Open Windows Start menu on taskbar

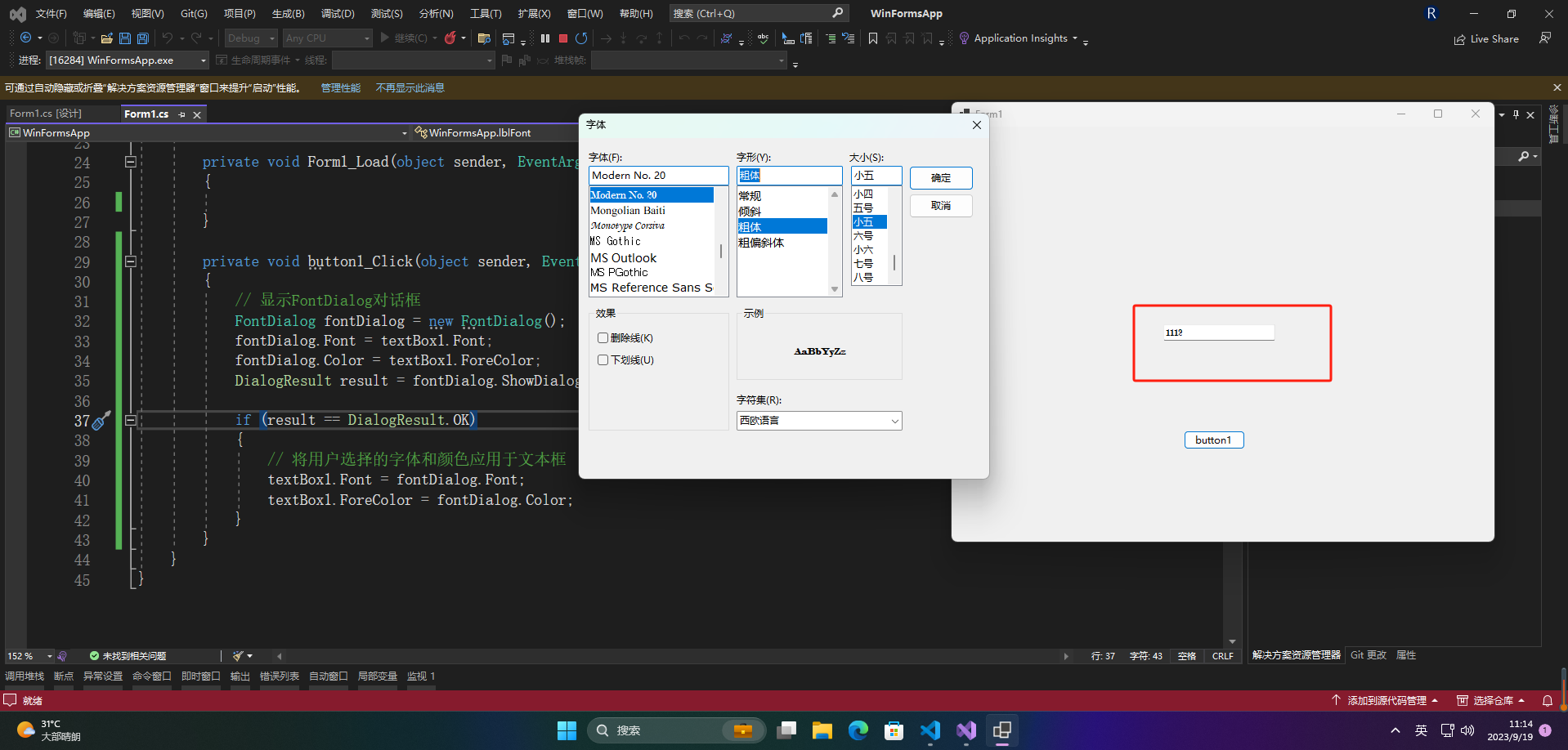[567, 730]
